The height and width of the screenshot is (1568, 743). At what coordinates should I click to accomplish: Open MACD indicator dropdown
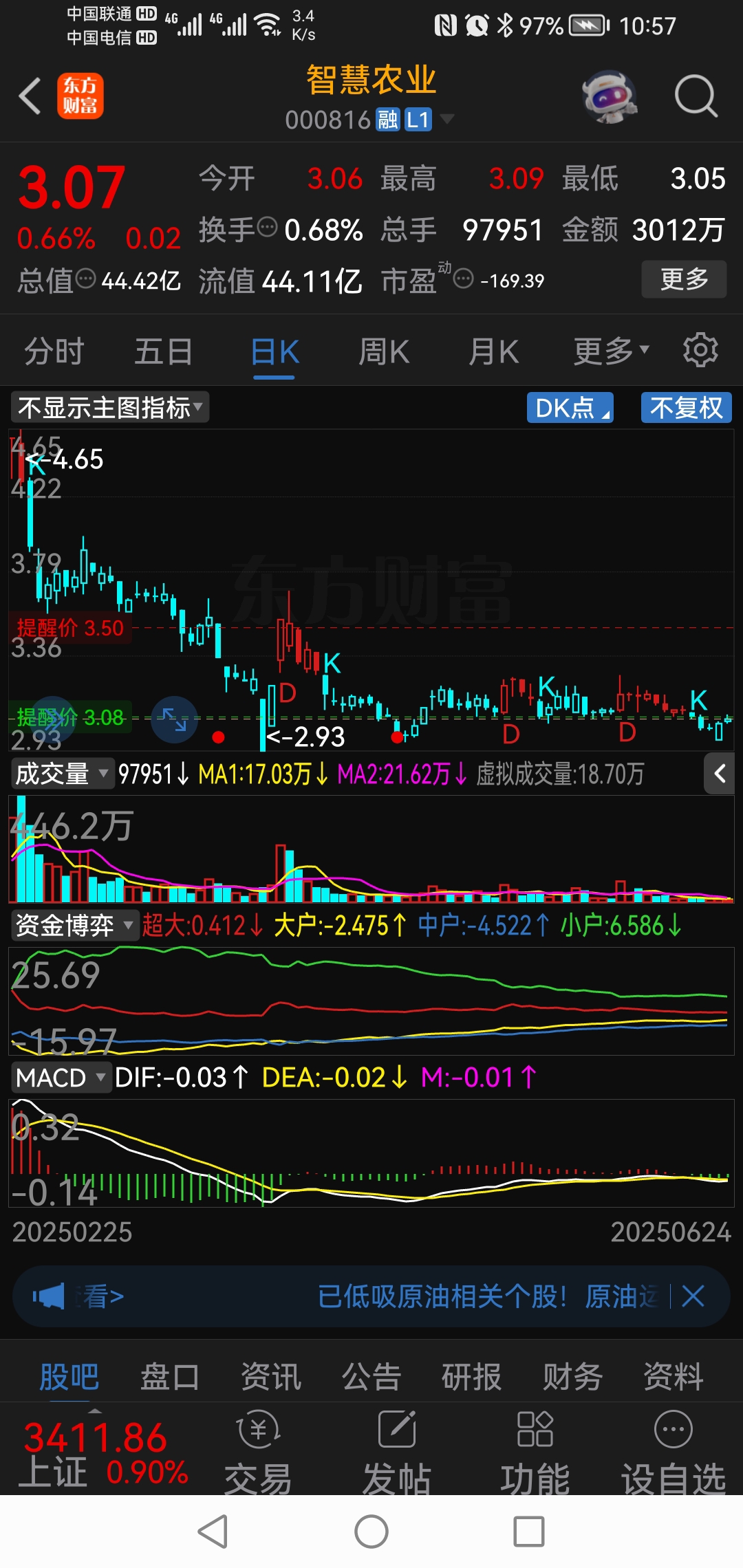(61, 1077)
